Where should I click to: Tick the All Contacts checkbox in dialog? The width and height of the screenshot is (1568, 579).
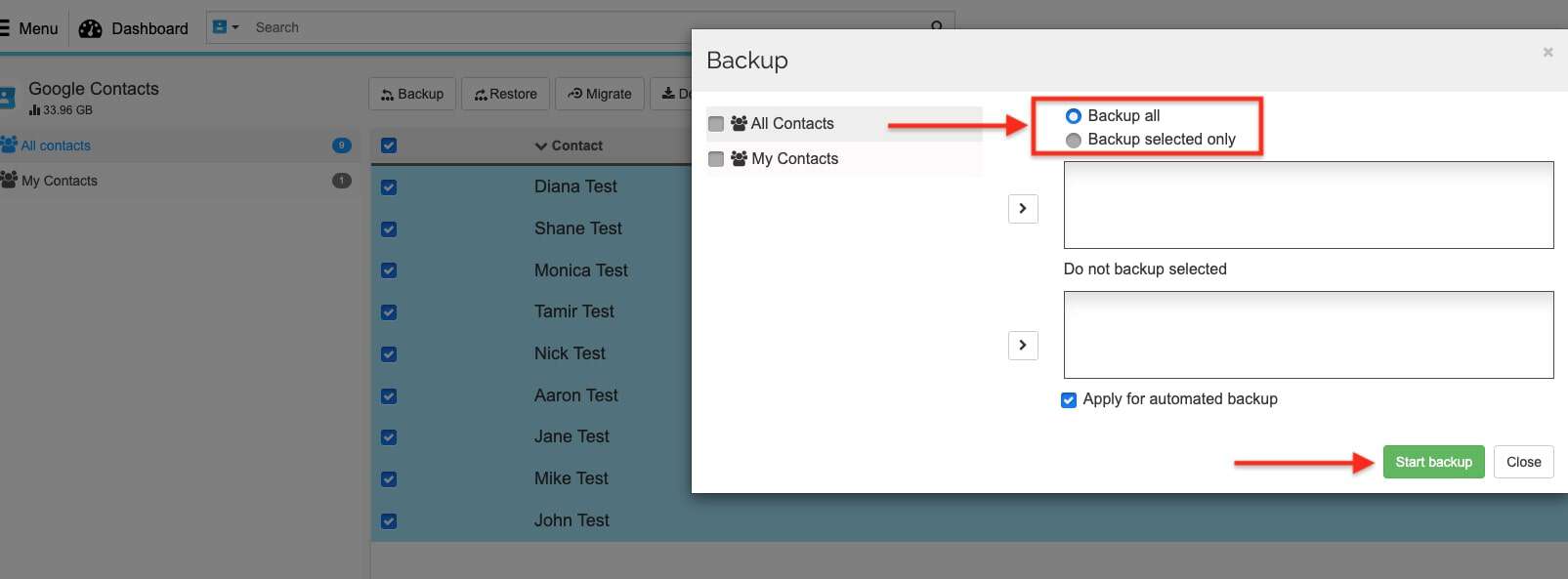pos(716,124)
